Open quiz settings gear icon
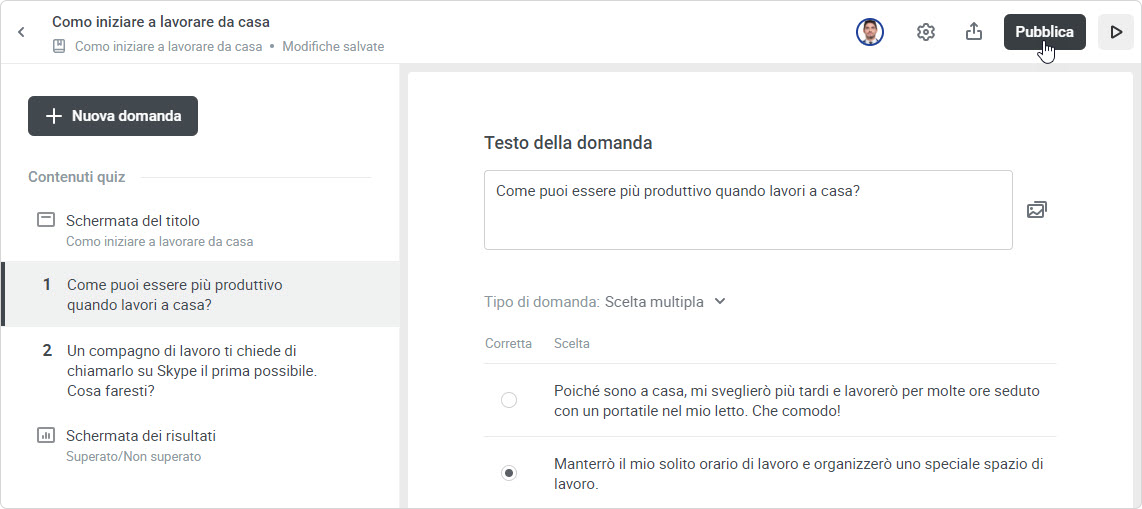The height and width of the screenshot is (509, 1142). pos(926,32)
